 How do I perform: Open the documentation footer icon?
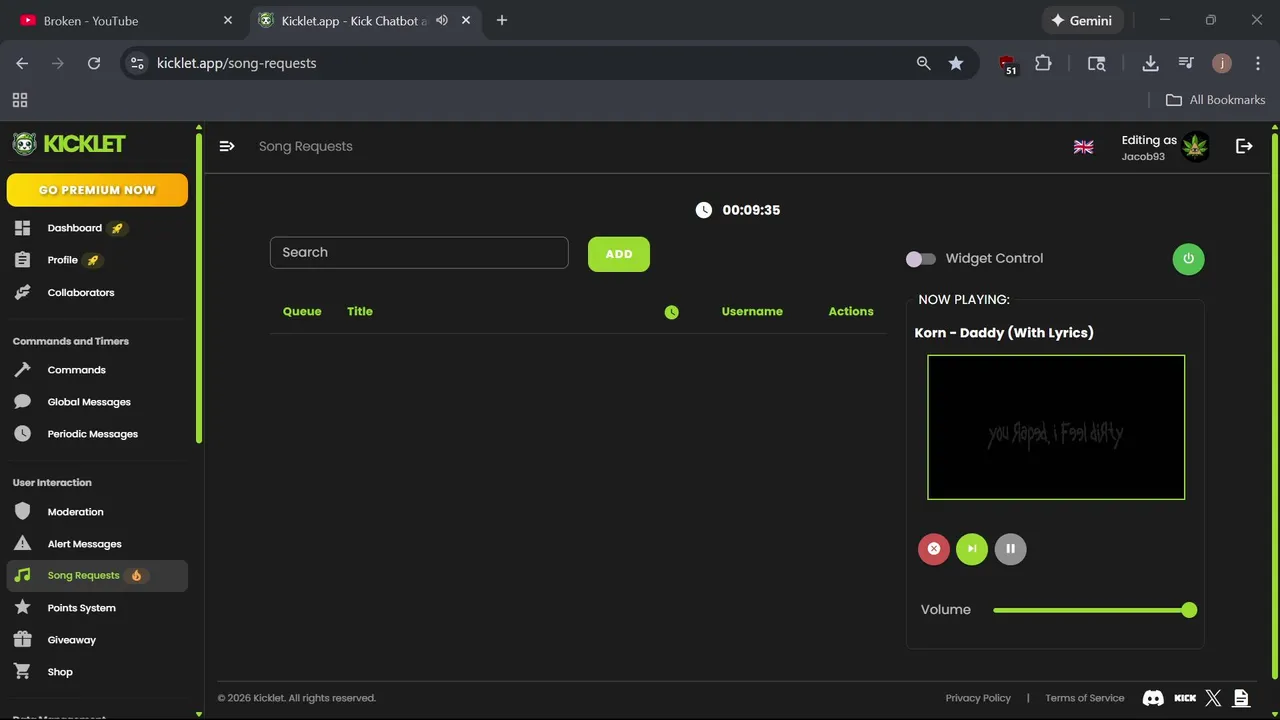pyautogui.click(x=1241, y=698)
